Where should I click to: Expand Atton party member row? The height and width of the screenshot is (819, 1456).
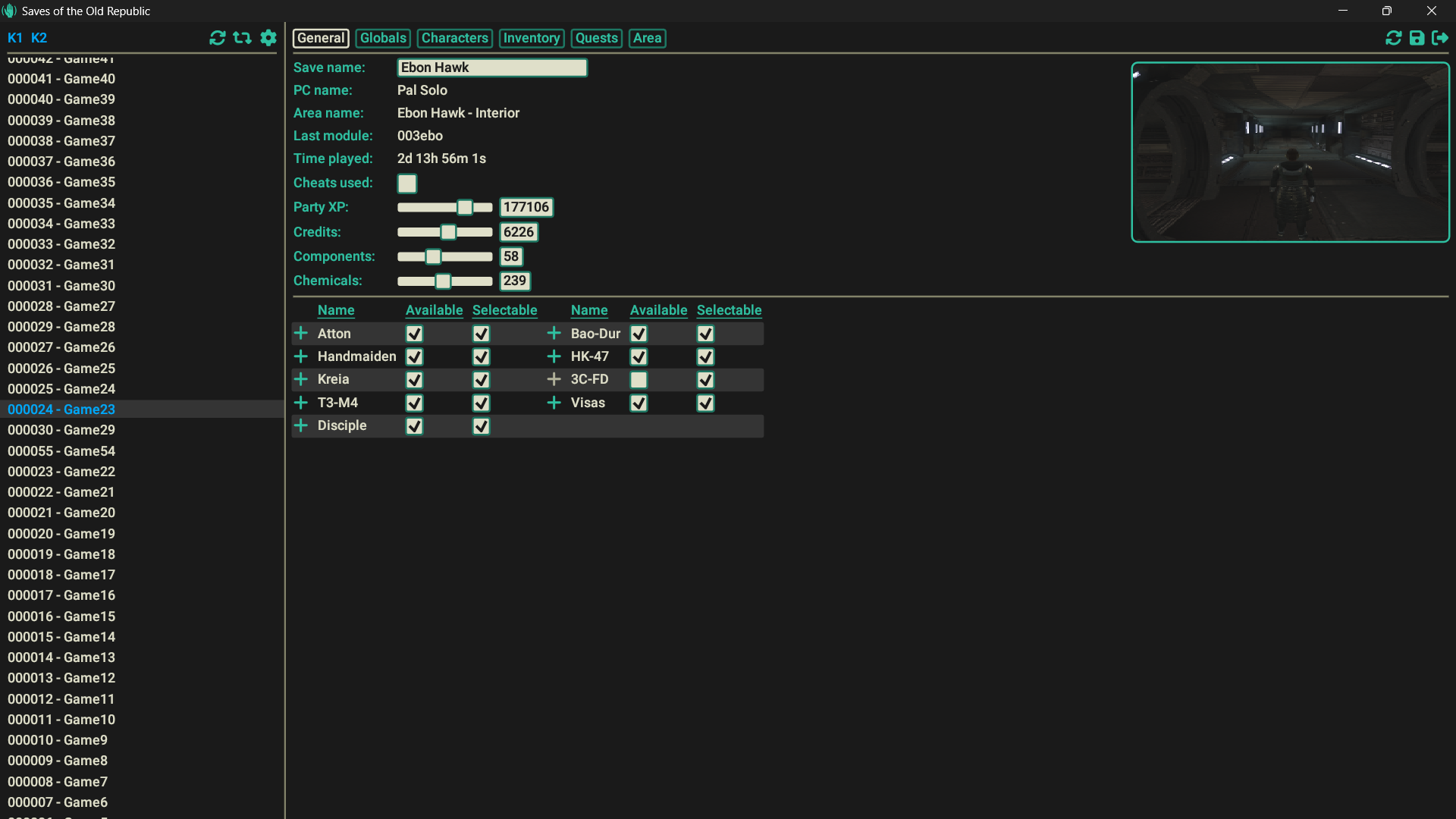pos(301,334)
